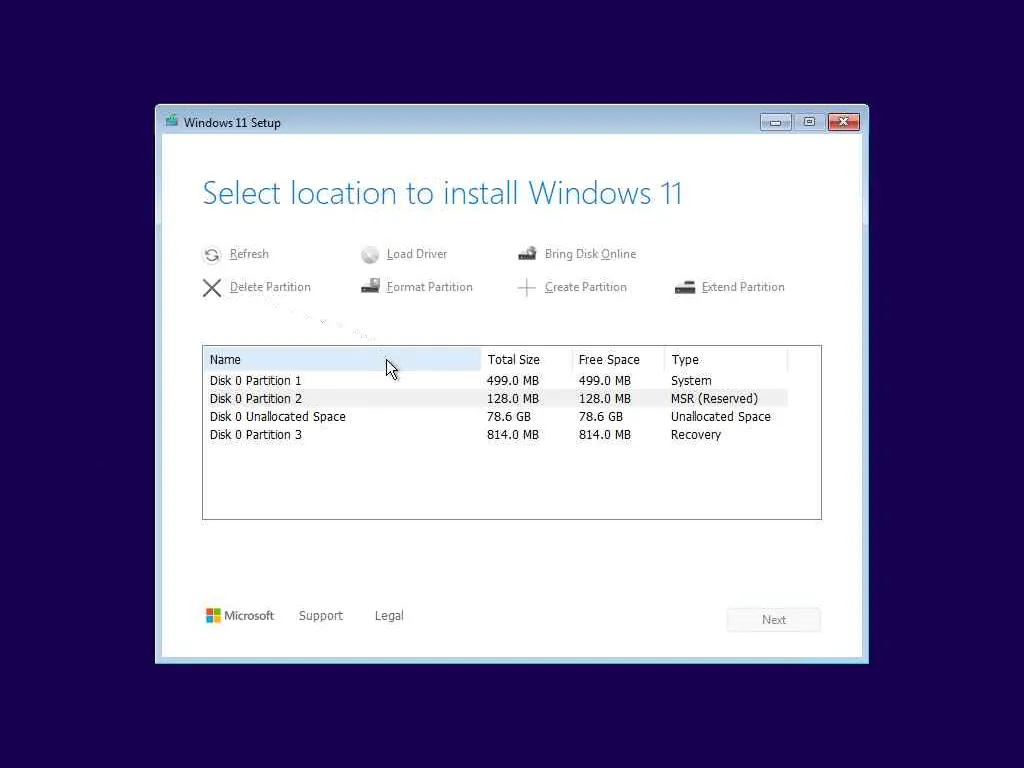Maximize the Windows 11 Setup window
This screenshot has width=1024, height=768.
(x=809, y=122)
